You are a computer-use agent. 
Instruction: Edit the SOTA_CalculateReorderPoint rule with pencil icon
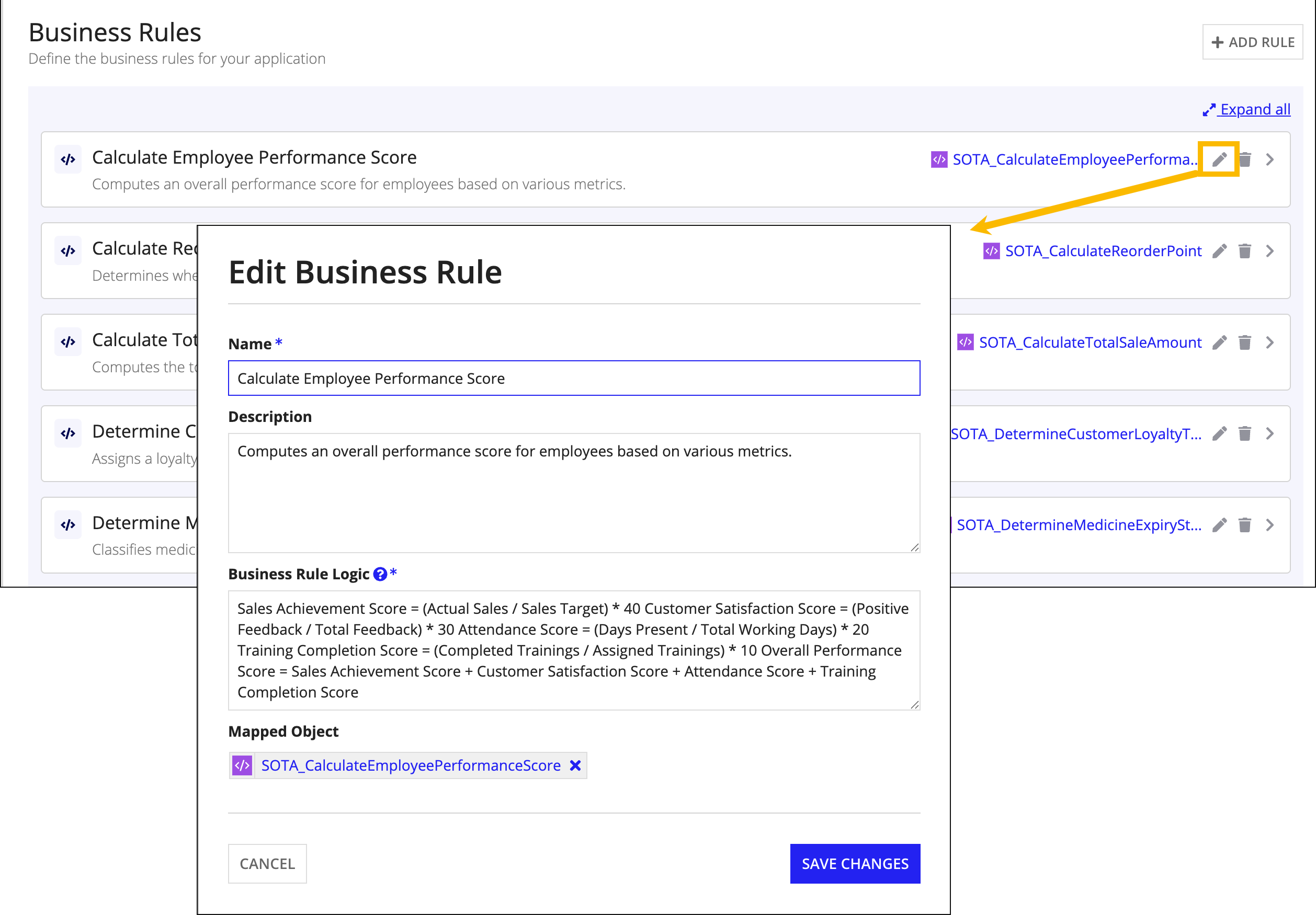coord(1219,251)
